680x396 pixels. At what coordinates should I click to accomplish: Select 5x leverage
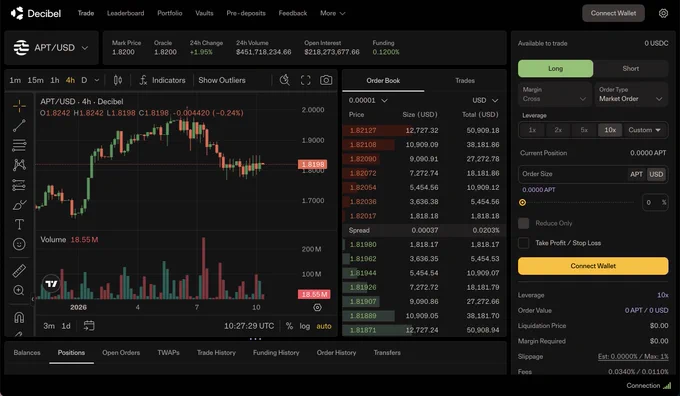click(584, 130)
